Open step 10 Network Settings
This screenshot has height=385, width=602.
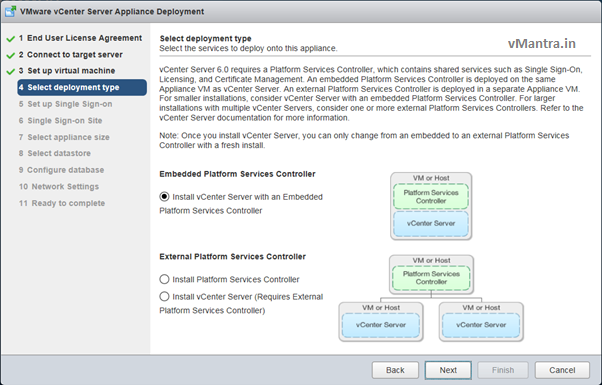pos(59,187)
